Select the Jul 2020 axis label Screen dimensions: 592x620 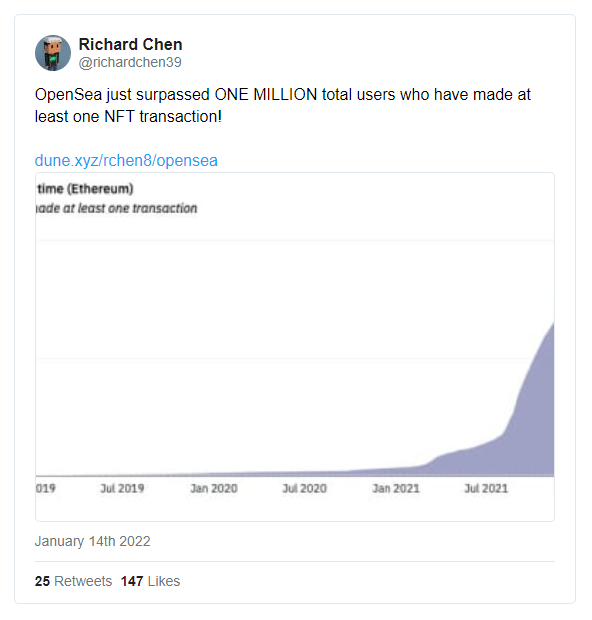tap(305, 488)
